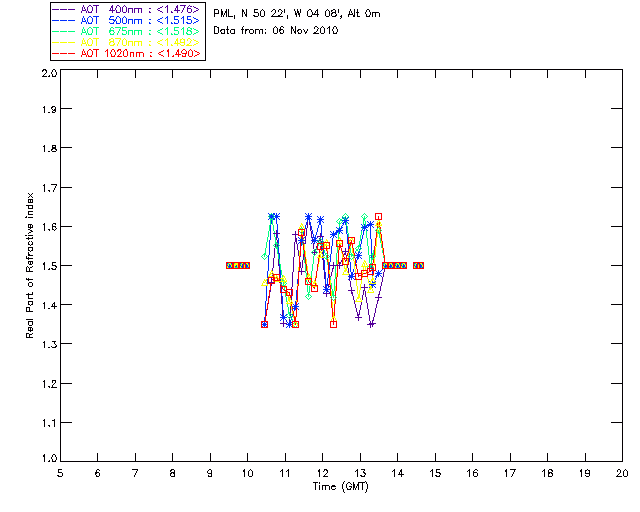Click the 'Real Part of Refractive index' axis label

[29, 265]
